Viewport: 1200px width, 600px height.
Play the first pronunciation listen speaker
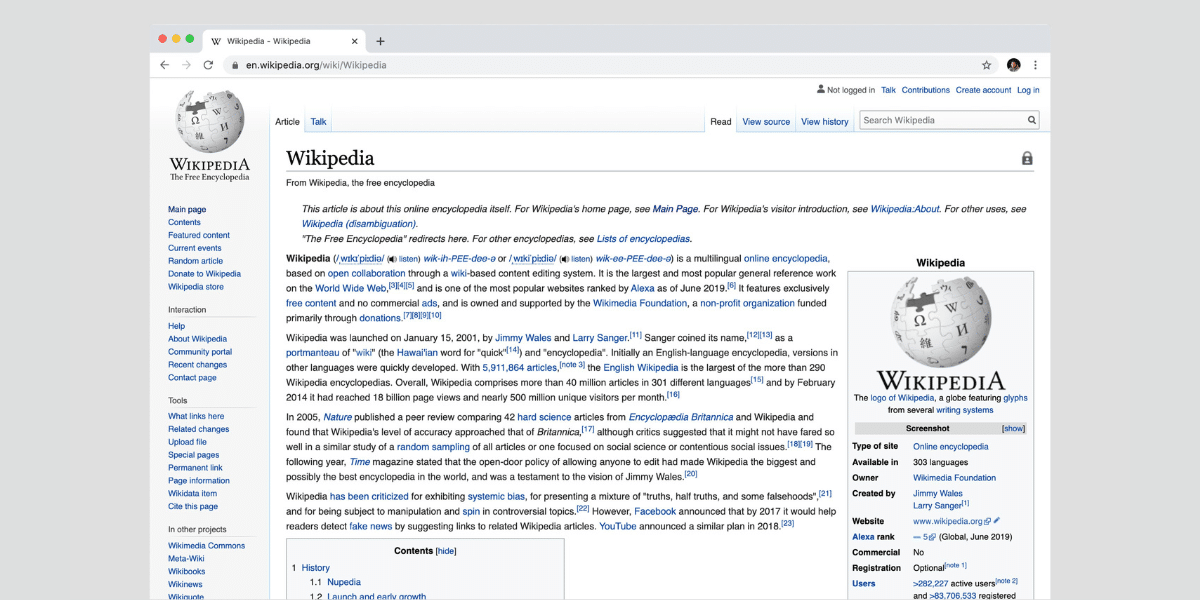click(x=392, y=259)
